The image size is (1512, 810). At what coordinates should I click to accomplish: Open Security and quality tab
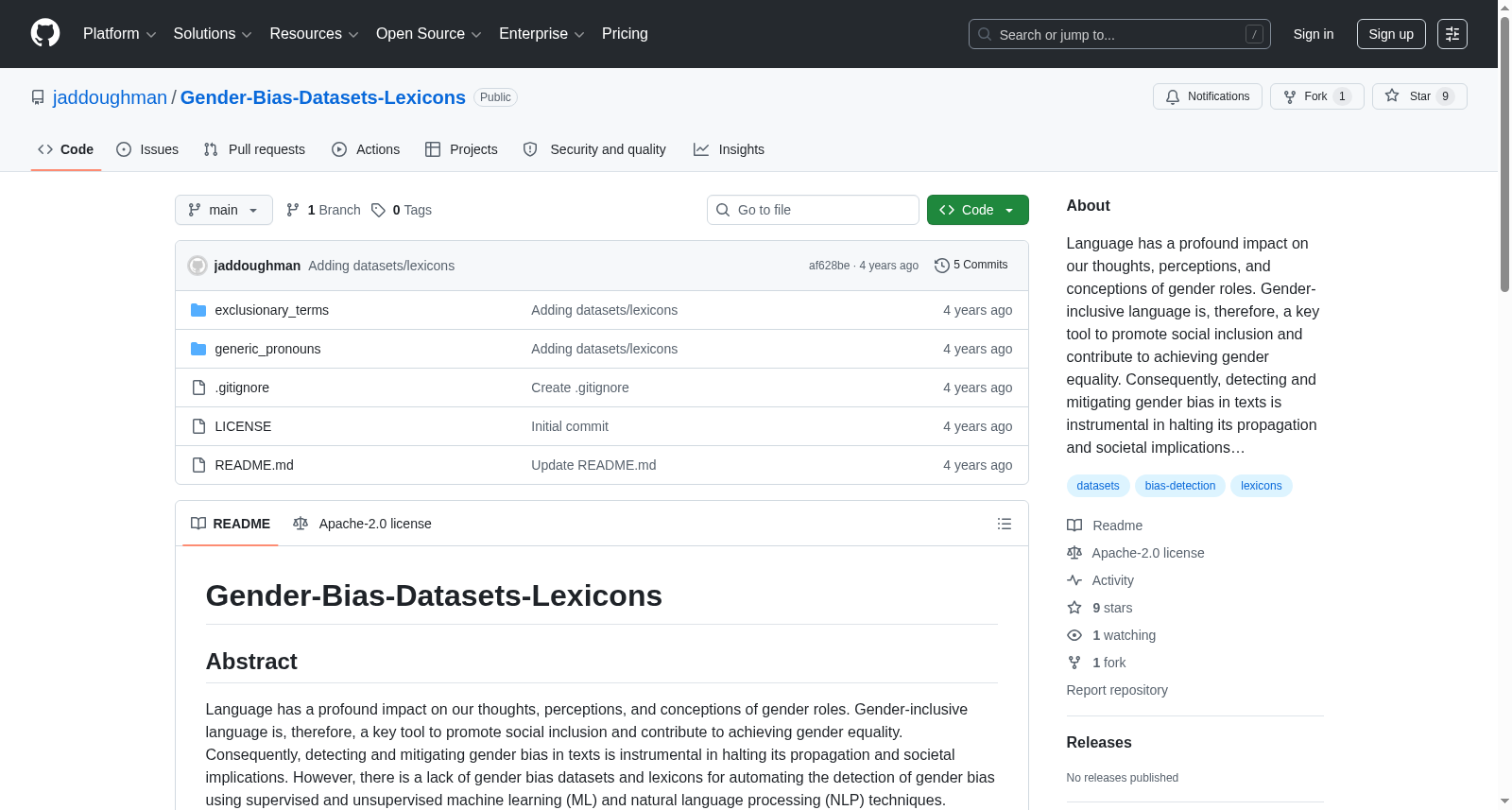pos(594,149)
